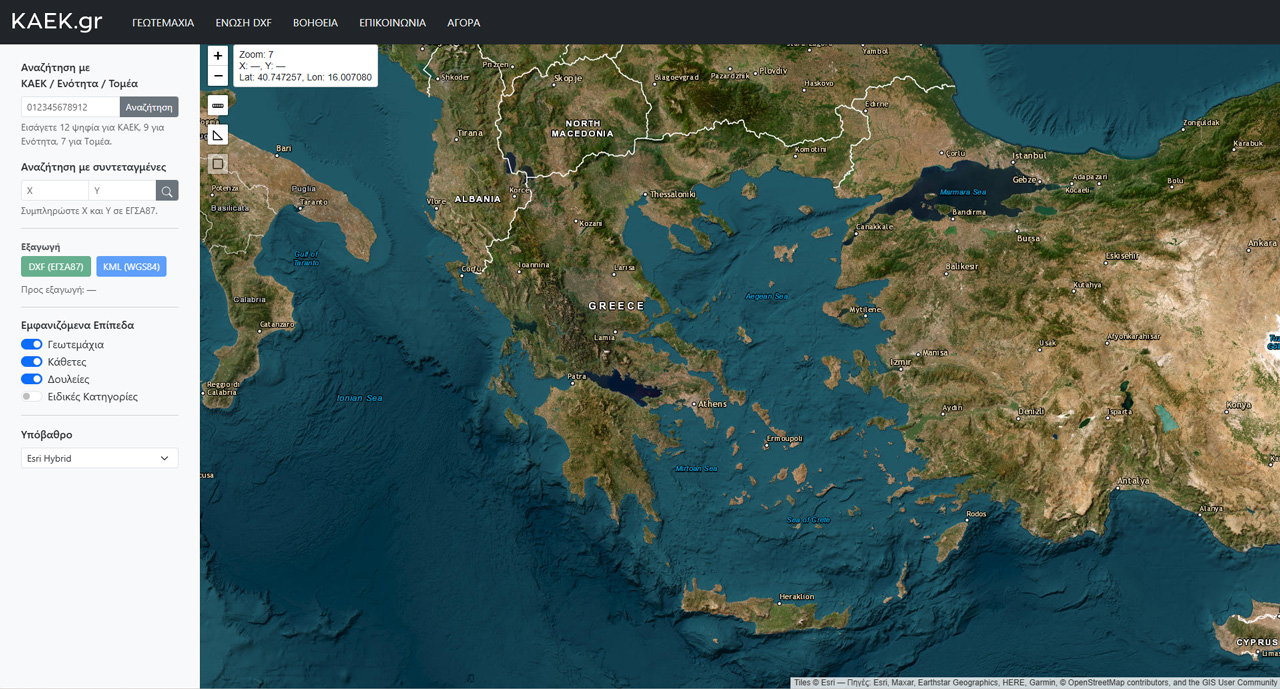This screenshot has width=1280, height=689.
Task: Disable the Γεωτεμάχια layer toggle
Action: [30, 344]
